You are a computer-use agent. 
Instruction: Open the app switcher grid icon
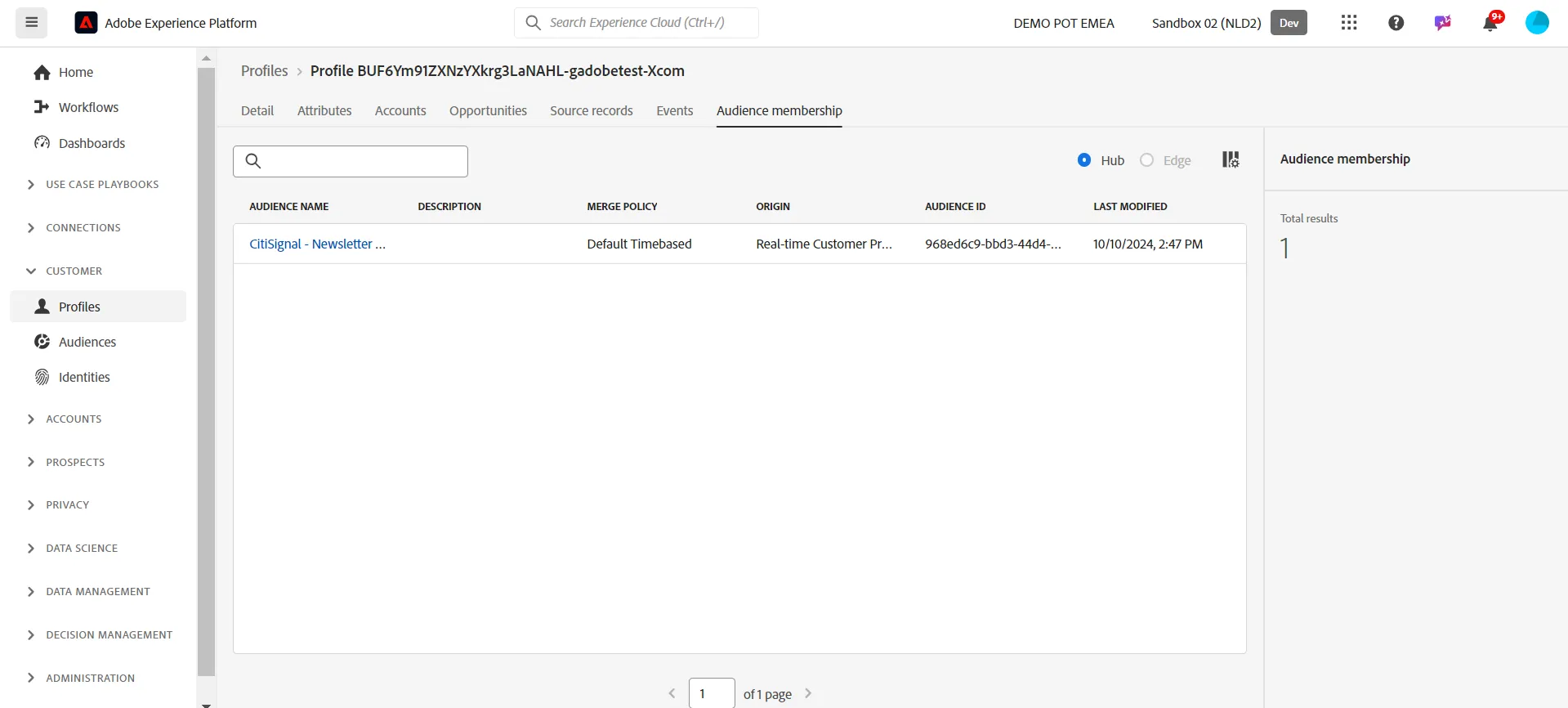pos(1349,23)
